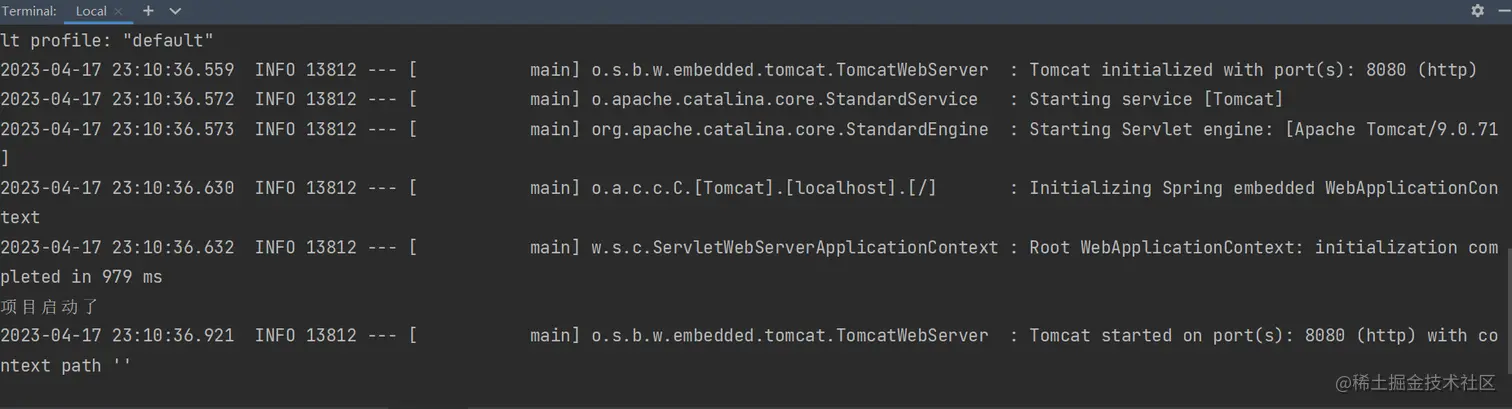Click the 'Starting service [Tomcat]' log message

pos(1156,99)
